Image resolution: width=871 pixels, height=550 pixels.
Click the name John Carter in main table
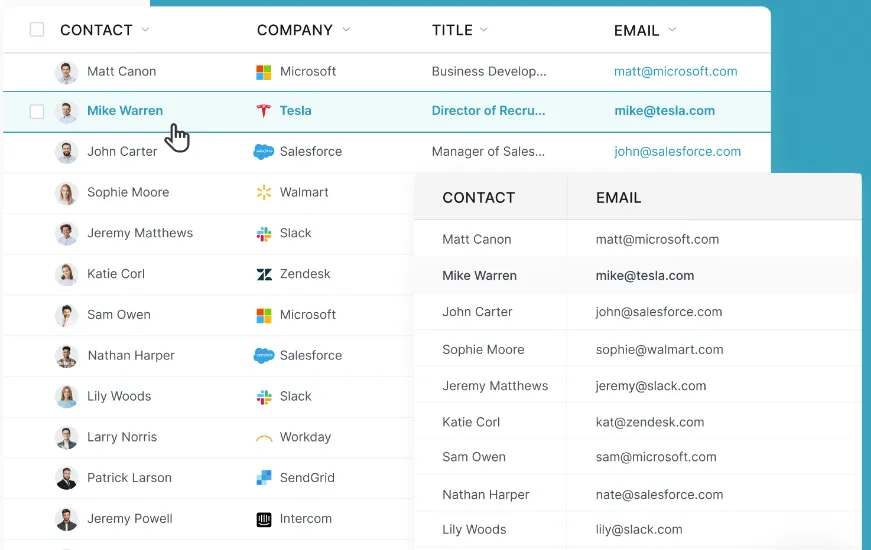coord(122,152)
